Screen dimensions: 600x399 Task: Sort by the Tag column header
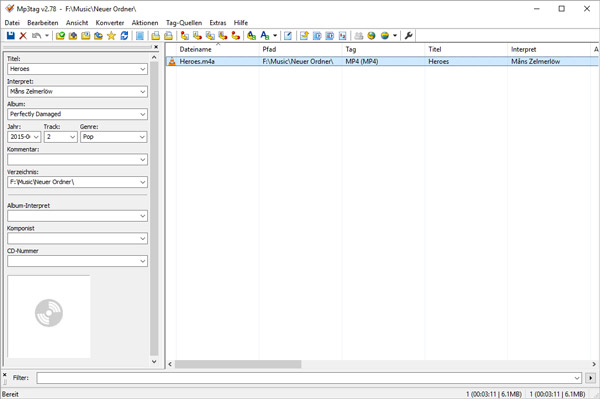click(x=383, y=49)
